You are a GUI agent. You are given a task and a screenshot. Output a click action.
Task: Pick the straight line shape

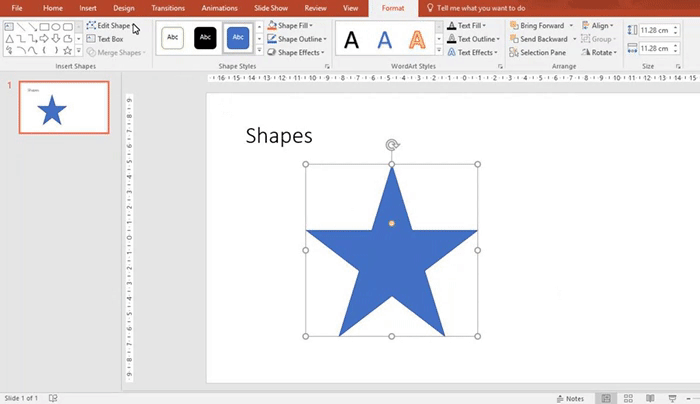coord(21,27)
